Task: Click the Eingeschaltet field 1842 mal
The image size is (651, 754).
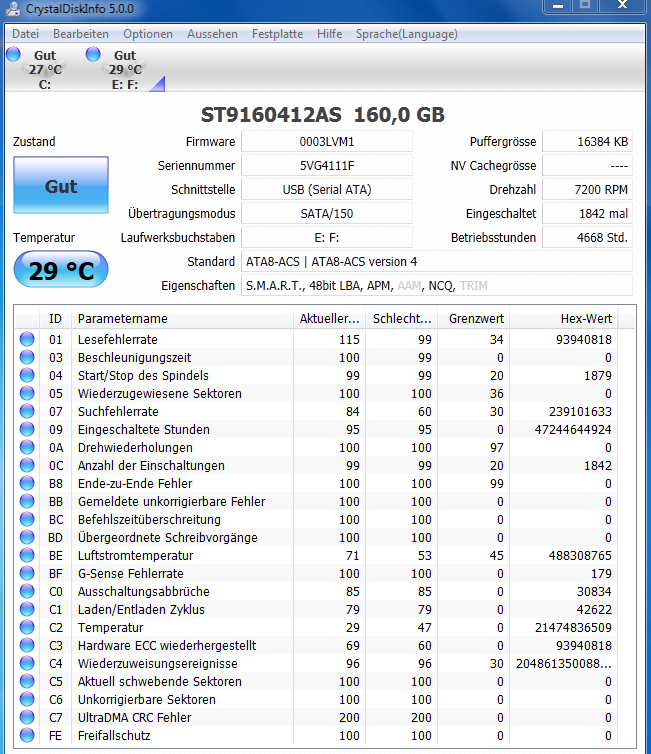Action: click(x=588, y=214)
